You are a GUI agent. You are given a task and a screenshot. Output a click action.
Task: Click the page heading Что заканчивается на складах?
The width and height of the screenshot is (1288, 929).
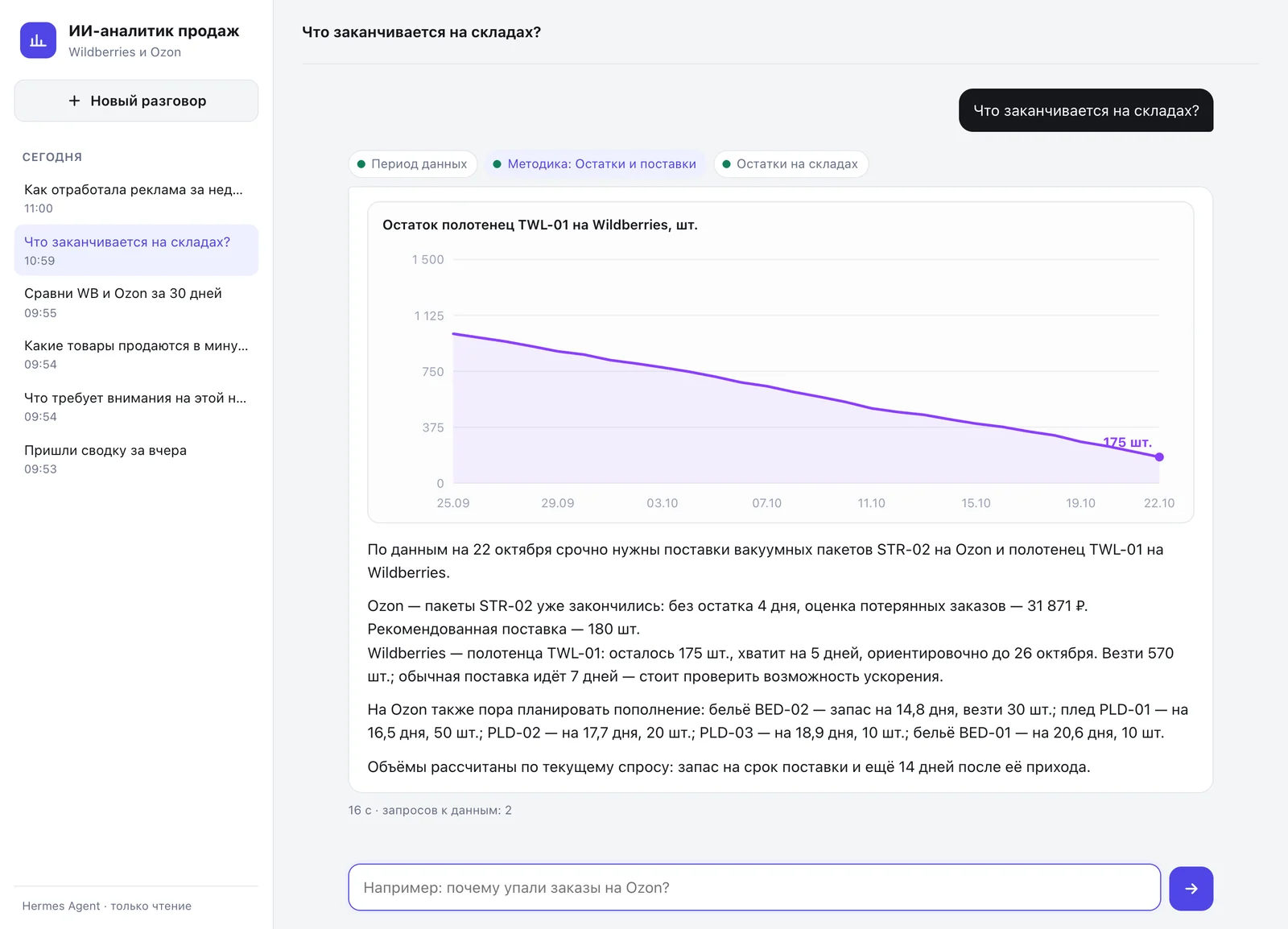[x=421, y=32]
